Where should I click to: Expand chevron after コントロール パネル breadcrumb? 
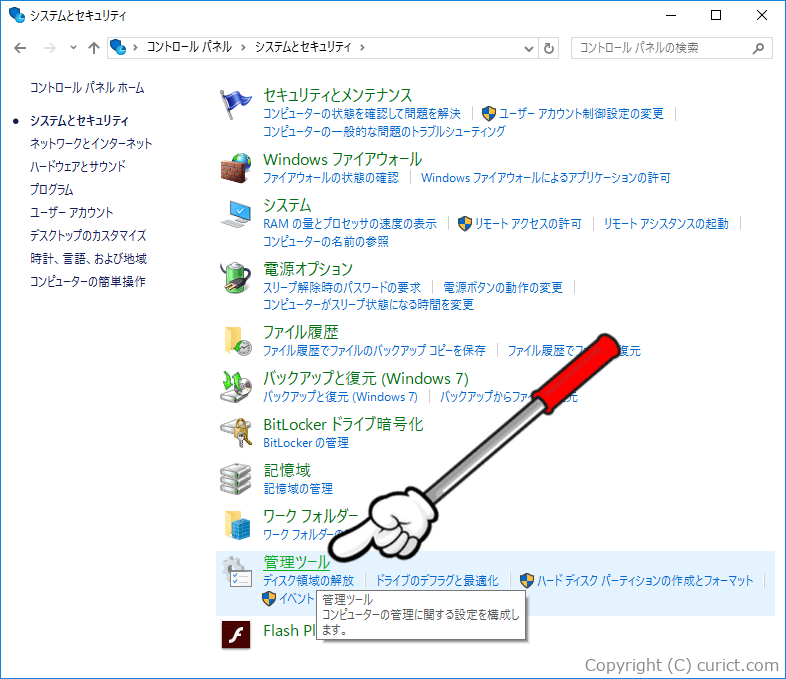[243, 48]
